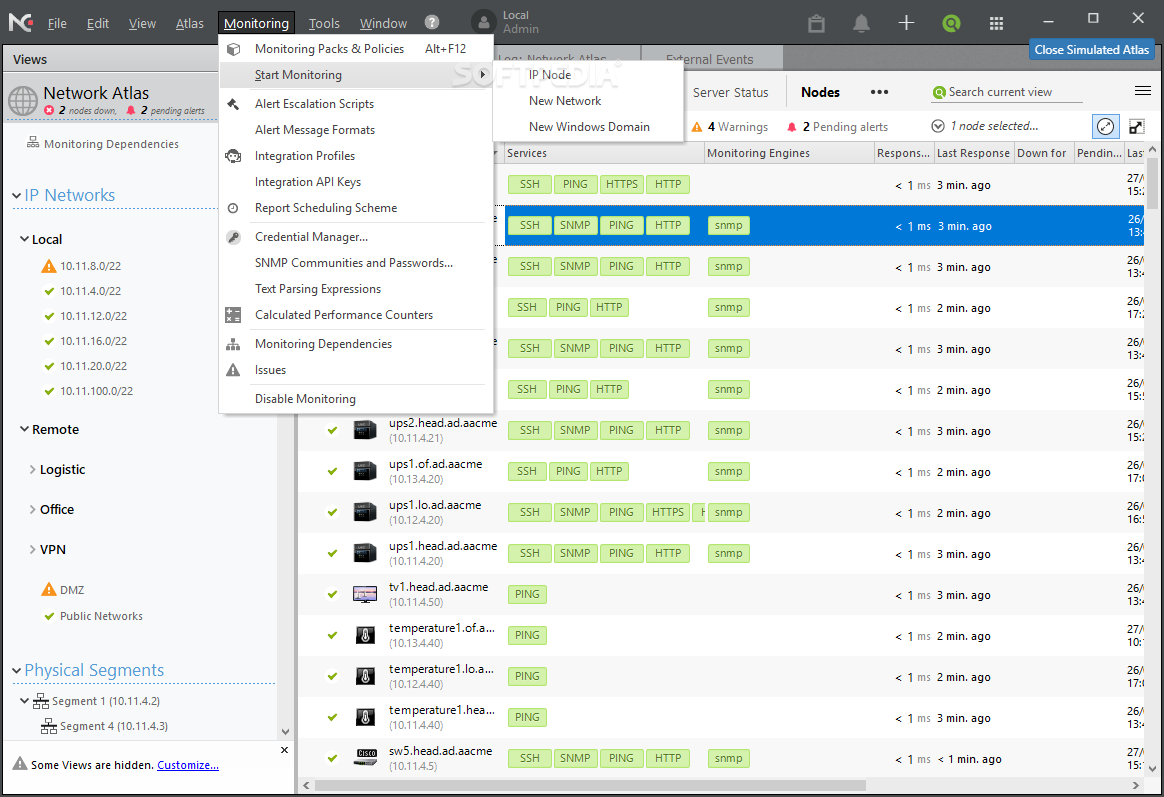1164x797 pixels.
Task: Select IP Node from submenu
Action: coord(588,75)
